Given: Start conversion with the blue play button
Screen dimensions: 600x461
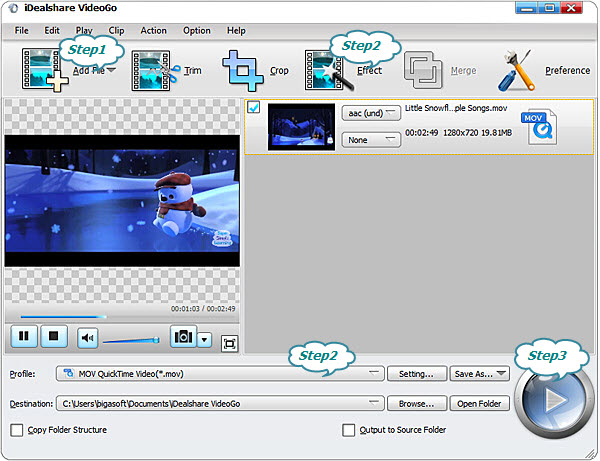Looking at the screenshot, I should pos(553,401).
